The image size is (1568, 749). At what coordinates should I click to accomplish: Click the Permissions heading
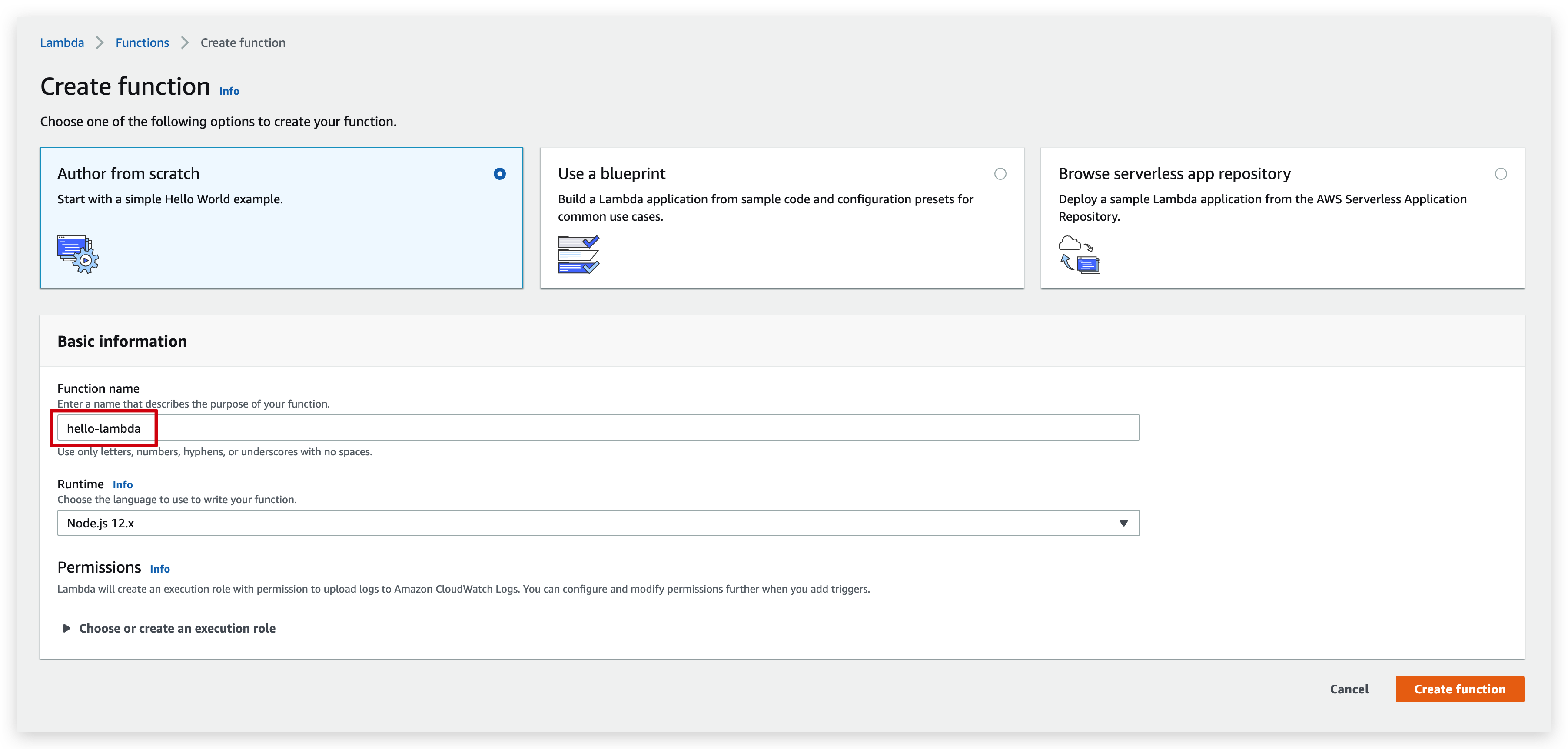[x=99, y=568]
